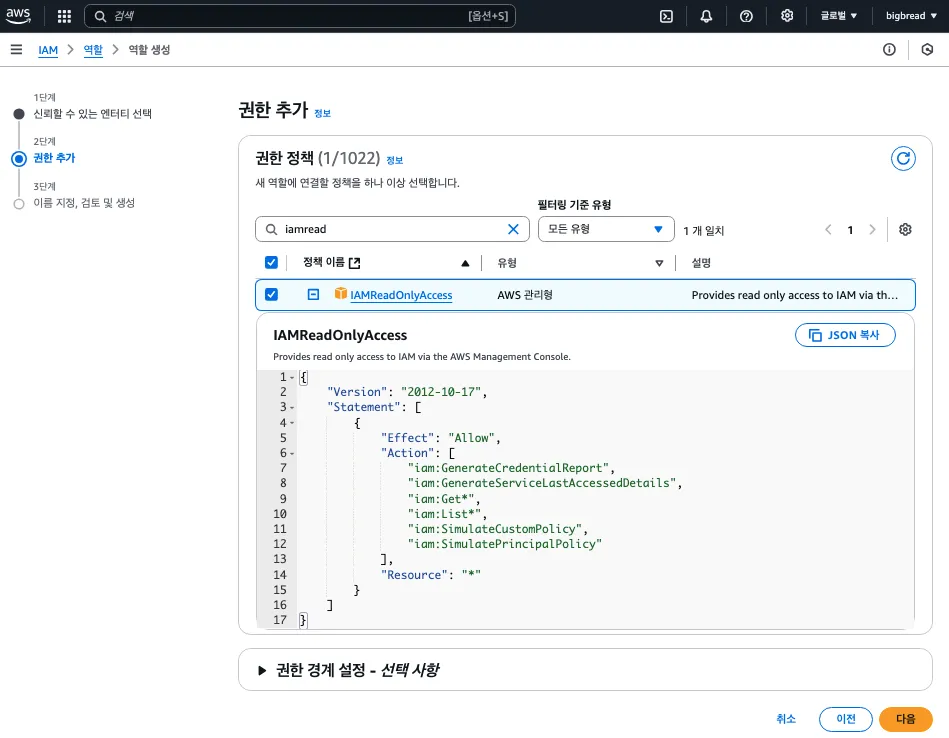Collapse the IAMReadOnlyAccess policy details row

coord(313,294)
